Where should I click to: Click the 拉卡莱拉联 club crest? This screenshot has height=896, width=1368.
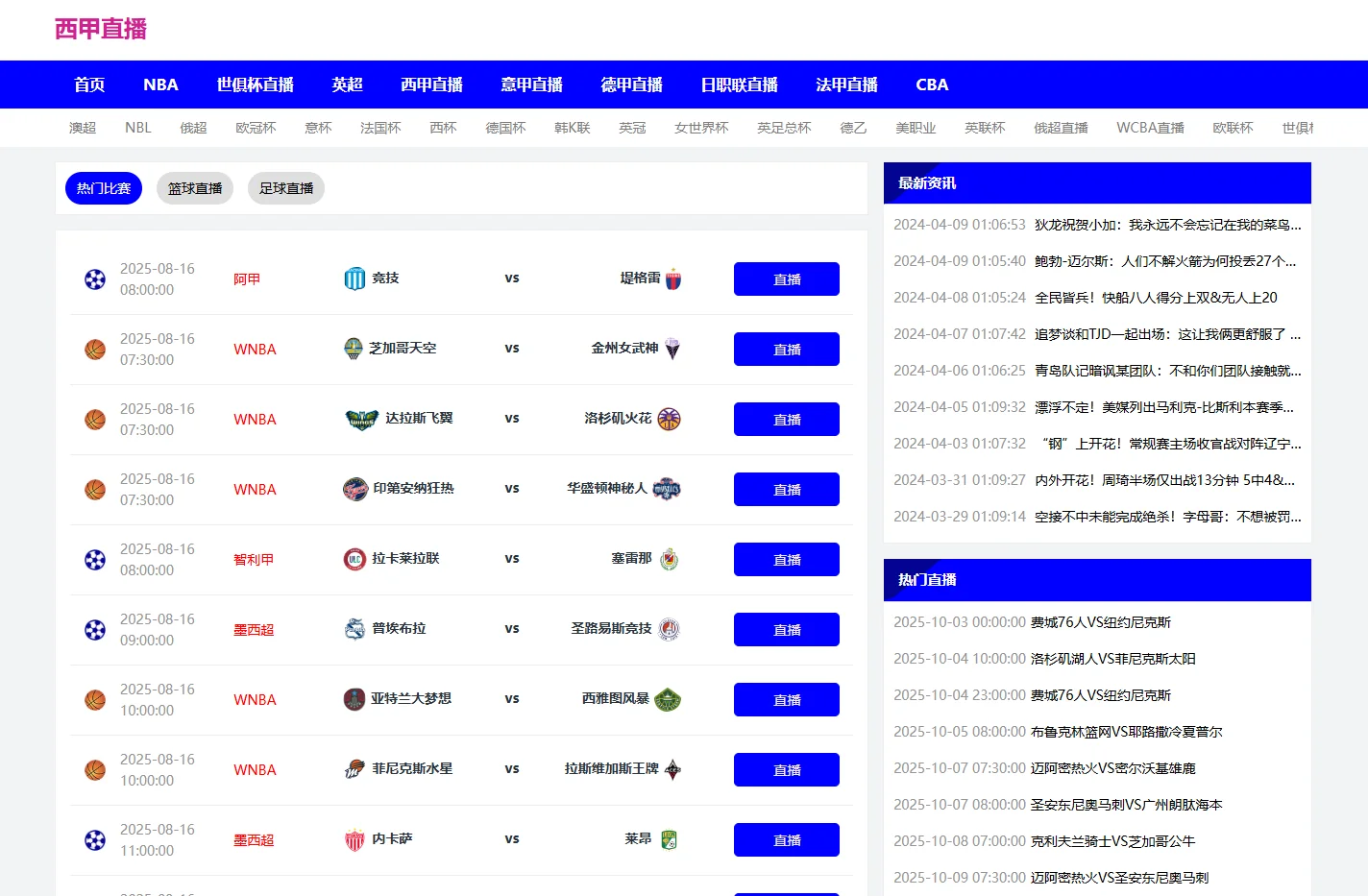coord(354,559)
